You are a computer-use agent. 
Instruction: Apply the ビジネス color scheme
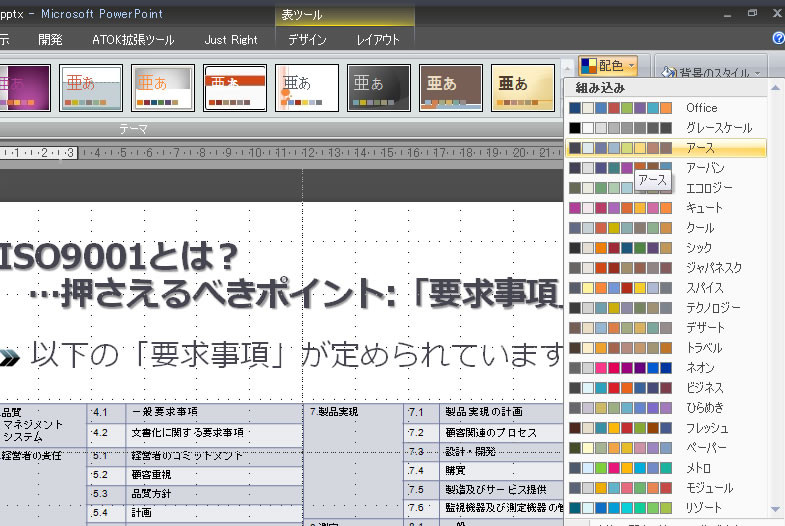(x=666, y=388)
